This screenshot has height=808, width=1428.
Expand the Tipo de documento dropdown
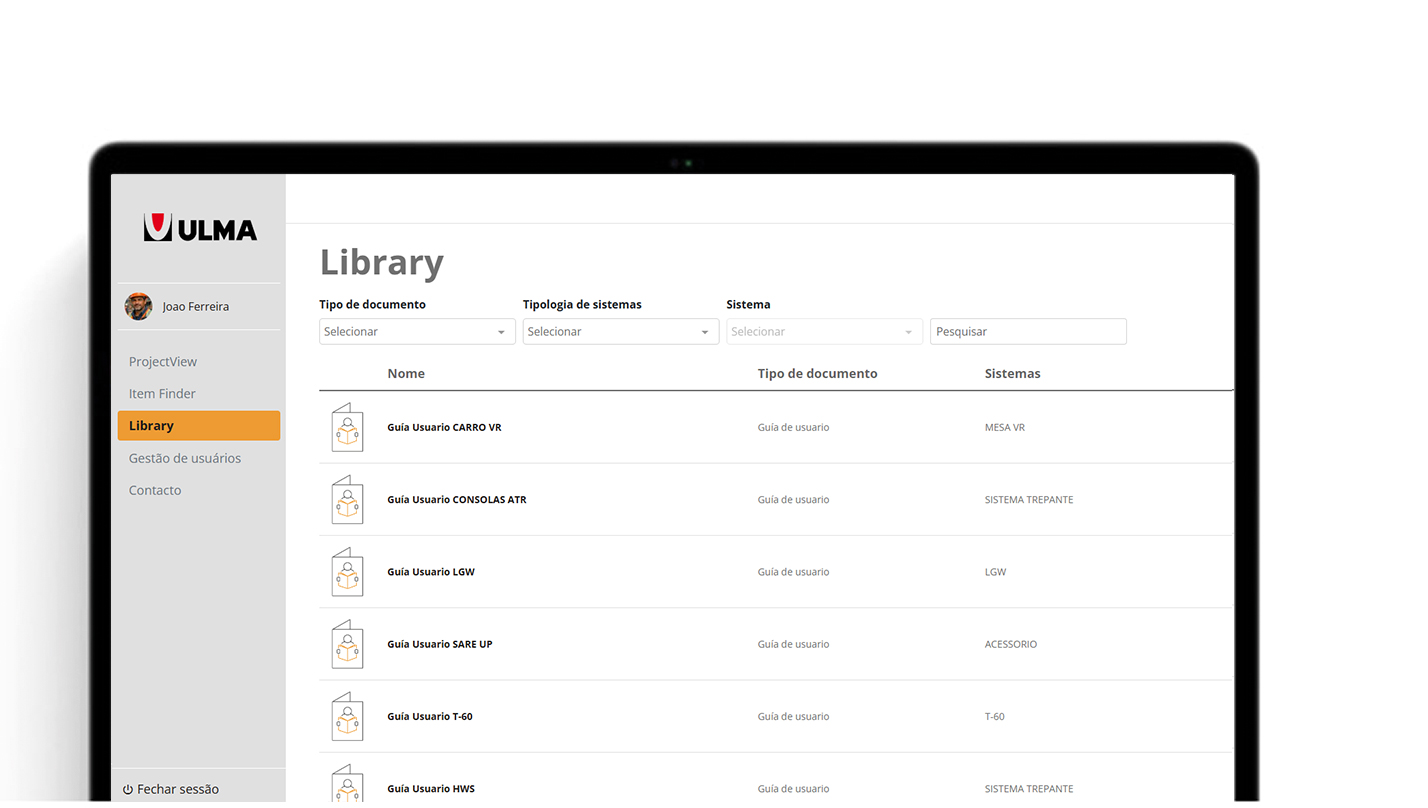point(417,332)
